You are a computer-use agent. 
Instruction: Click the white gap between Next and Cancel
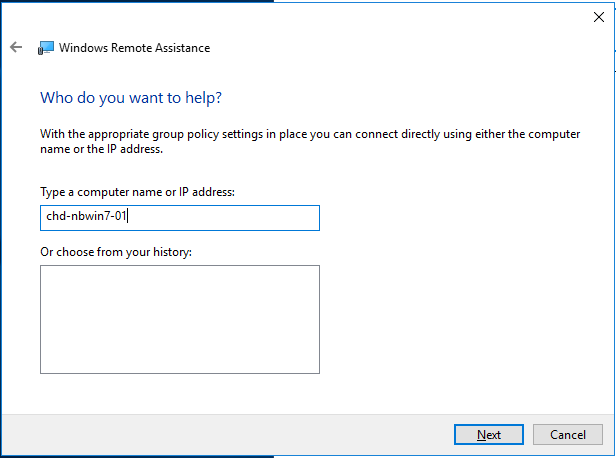[x=528, y=434]
